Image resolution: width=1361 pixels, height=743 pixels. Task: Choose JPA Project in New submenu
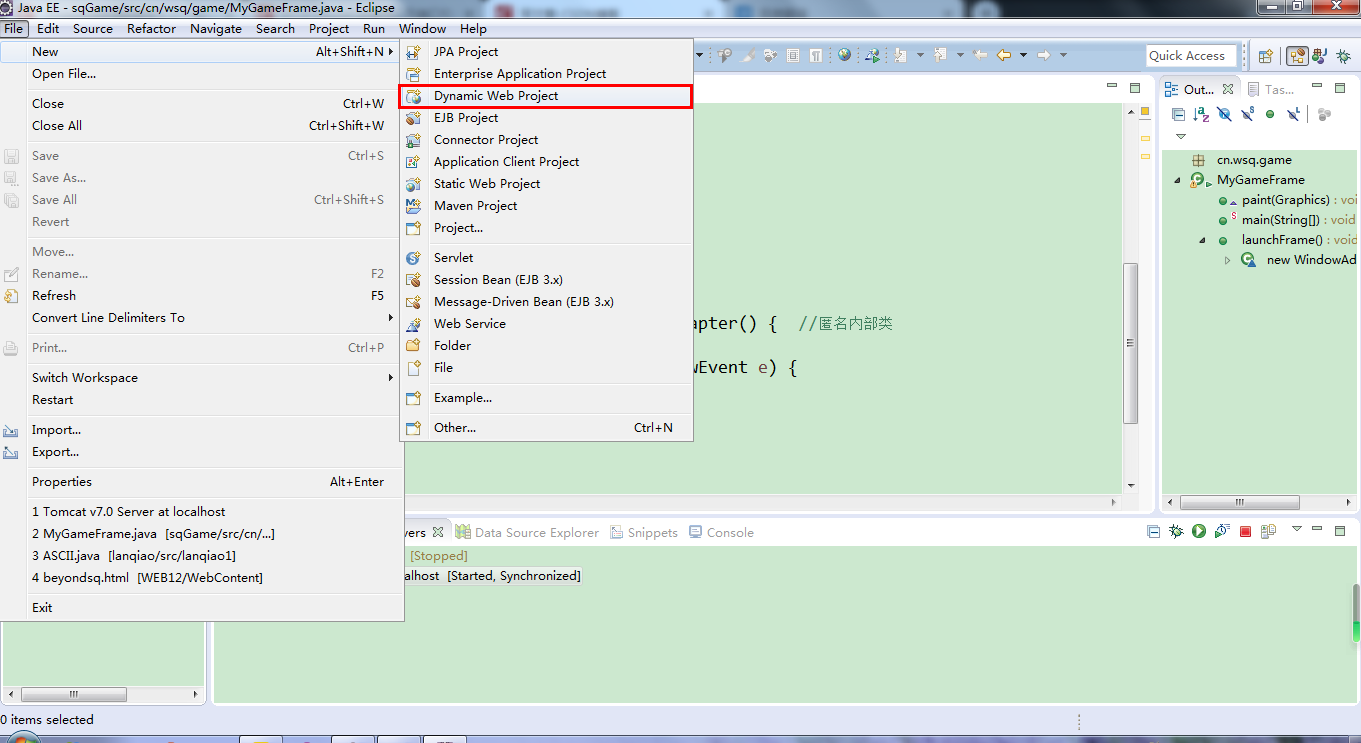pos(546,51)
